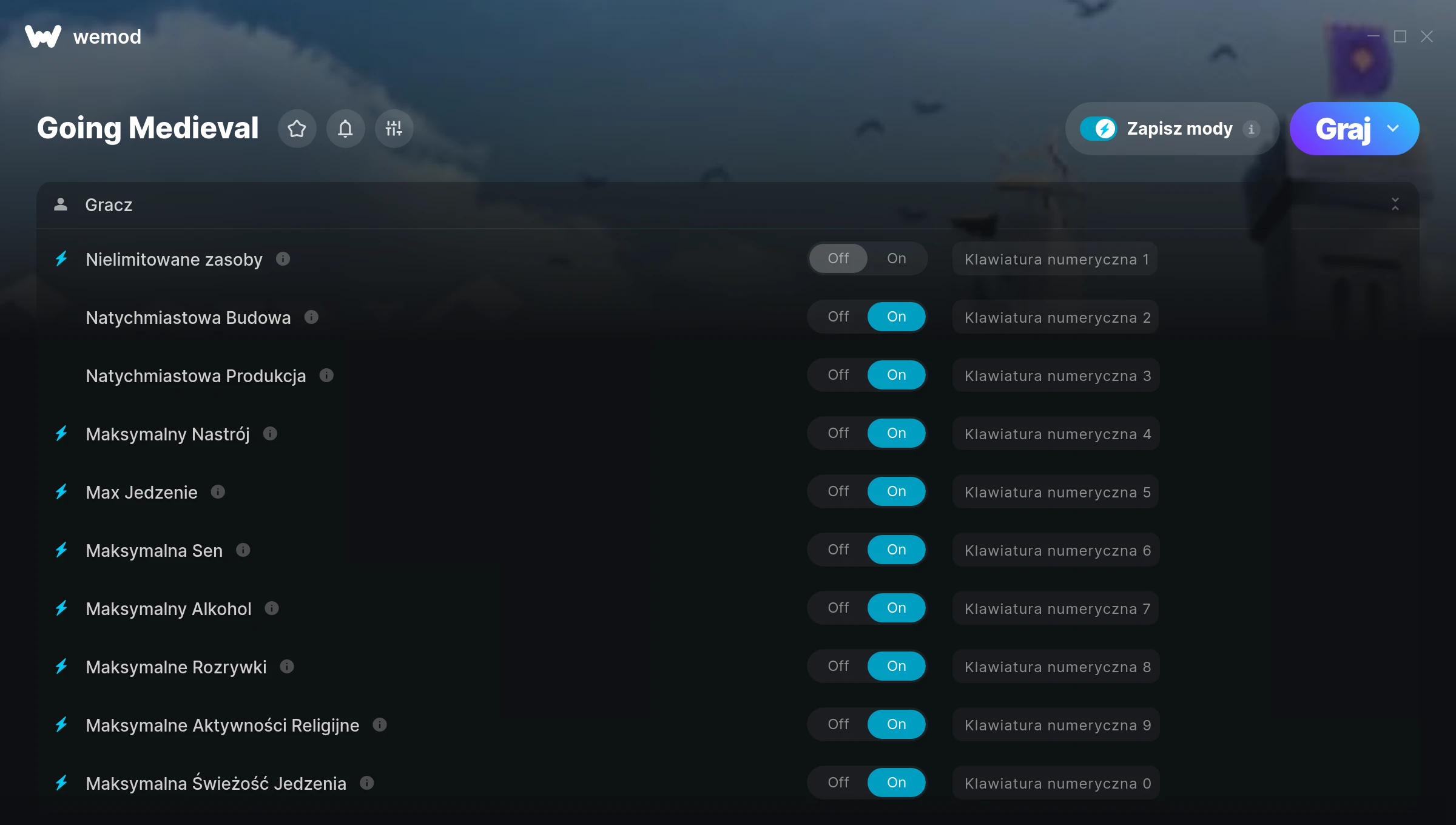The width and height of the screenshot is (1456, 825).
Task: Edit the Klawiatura numeryczna 0 hotkey field
Action: 1056,783
